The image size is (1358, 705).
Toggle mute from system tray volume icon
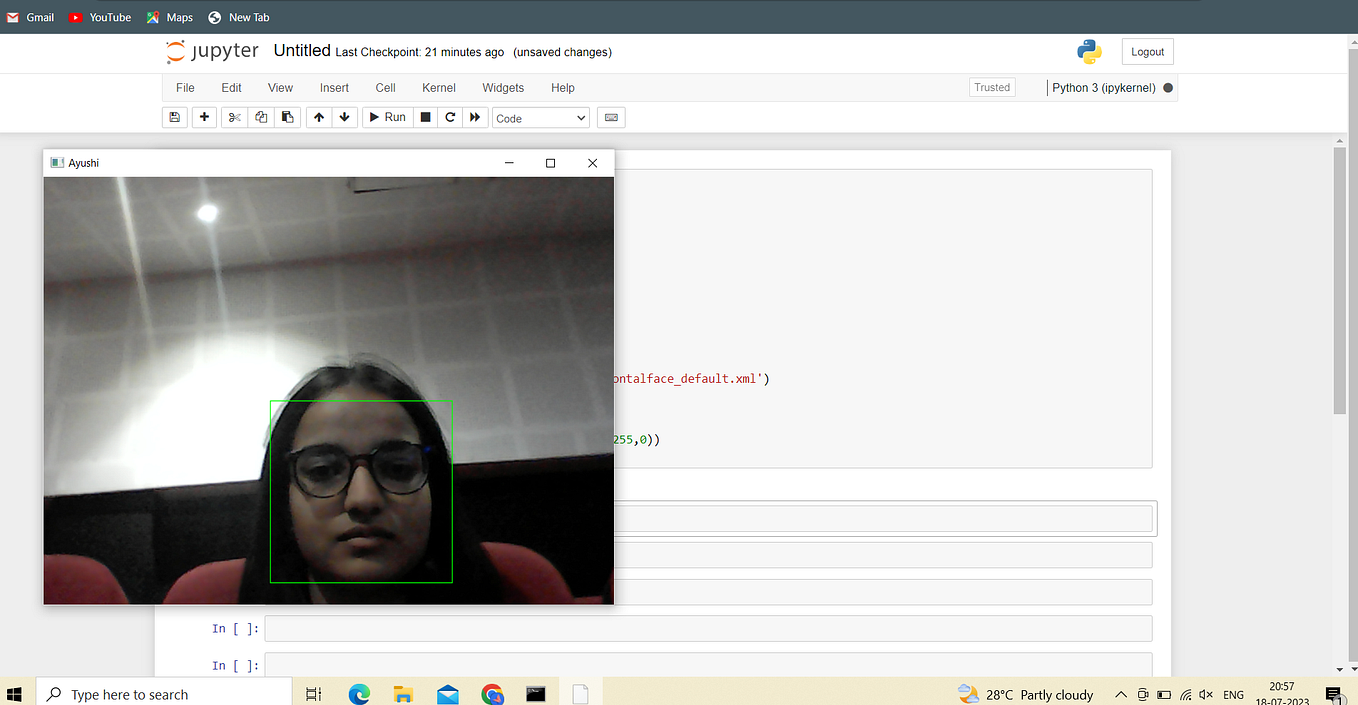click(x=1206, y=694)
